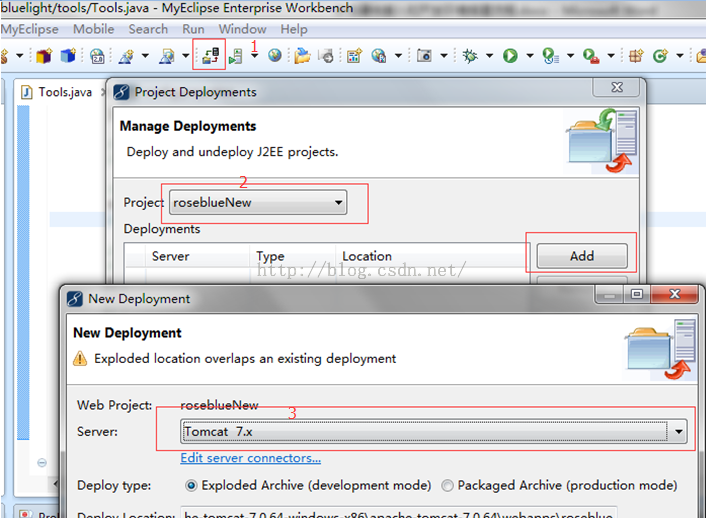
Task: Open the Help menu
Action: point(294,29)
